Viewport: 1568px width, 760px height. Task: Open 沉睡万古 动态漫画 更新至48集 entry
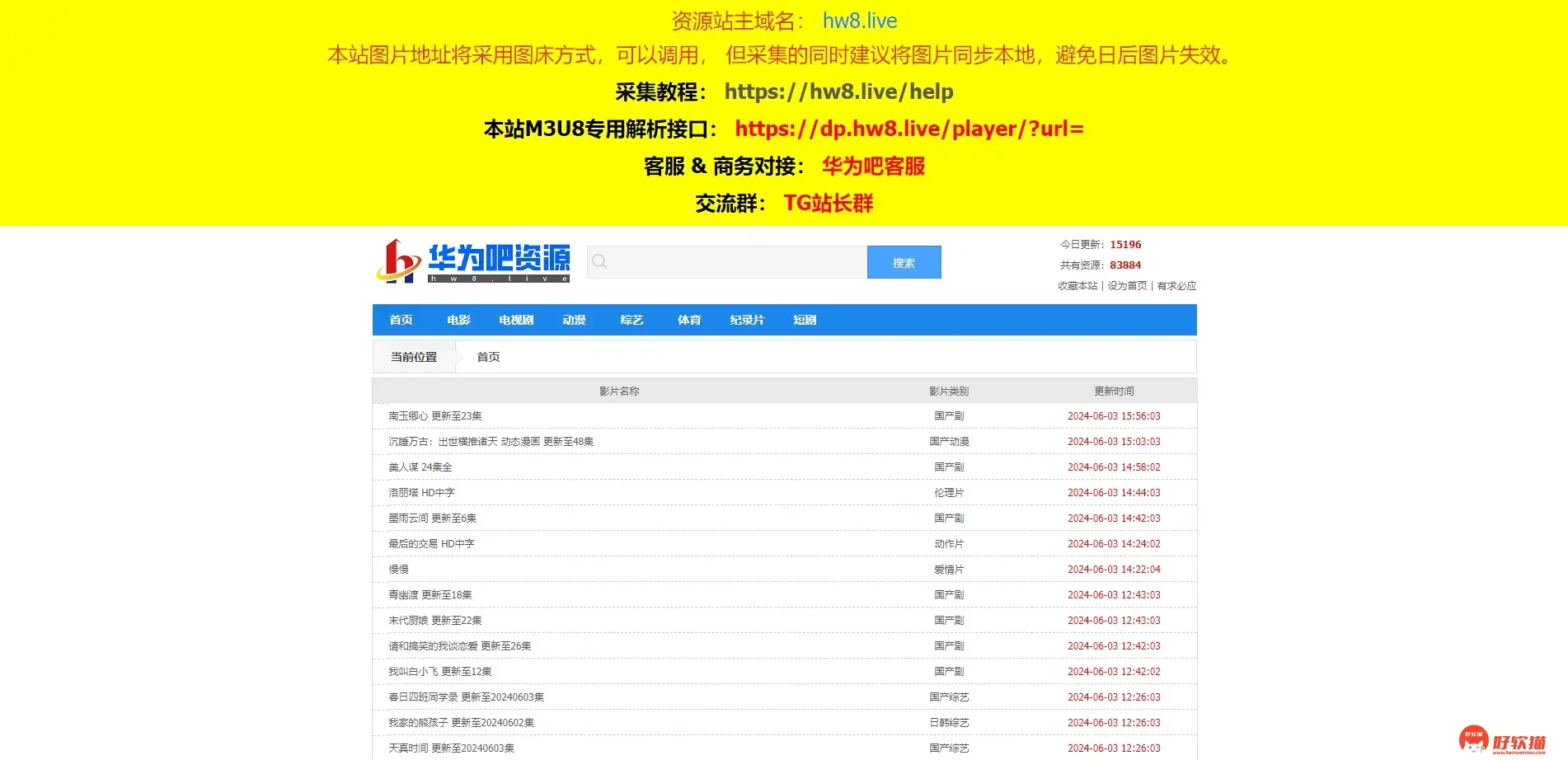pyautogui.click(x=491, y=442)
